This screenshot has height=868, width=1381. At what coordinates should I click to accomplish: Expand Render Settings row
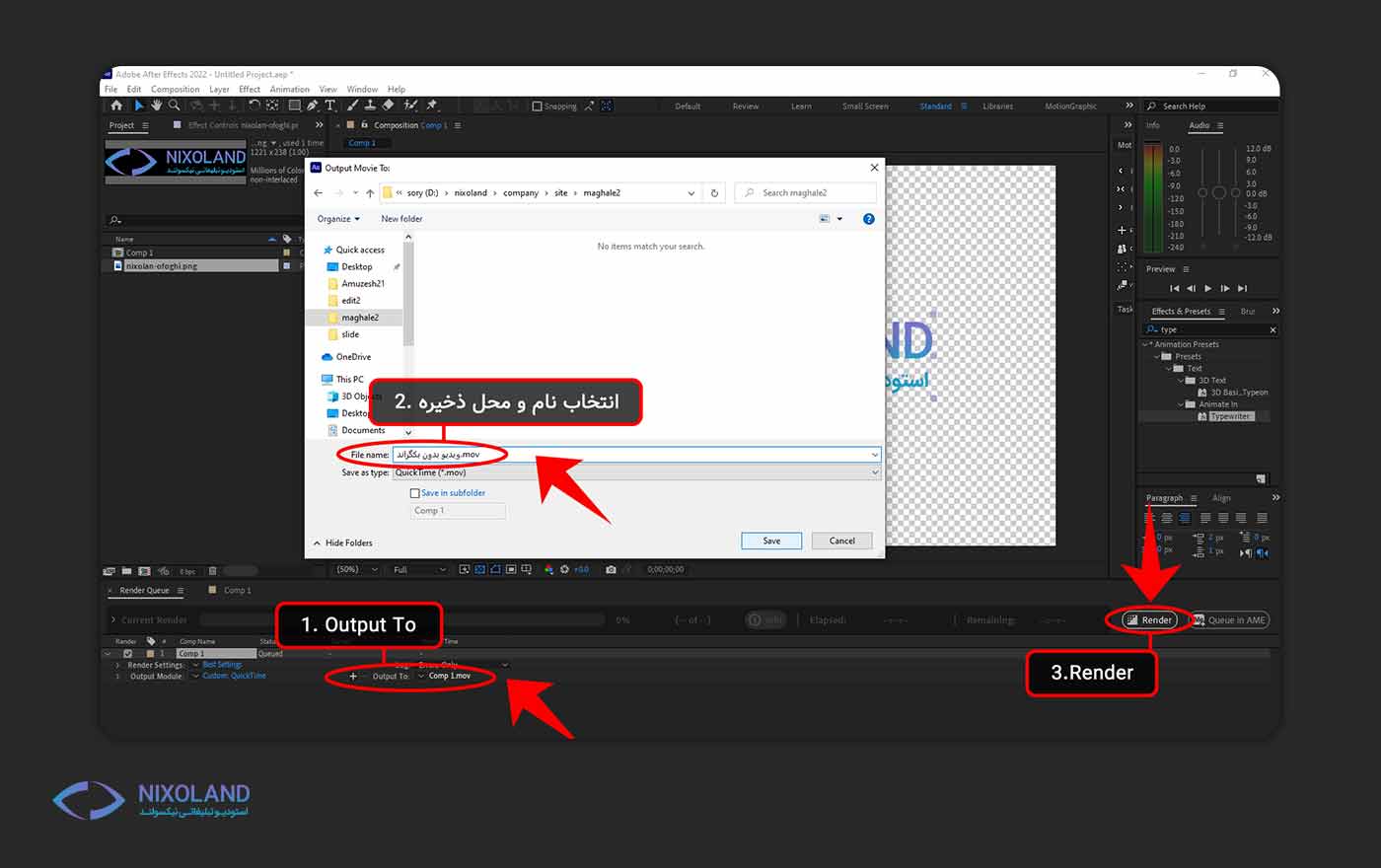click(x=117, y=665)
